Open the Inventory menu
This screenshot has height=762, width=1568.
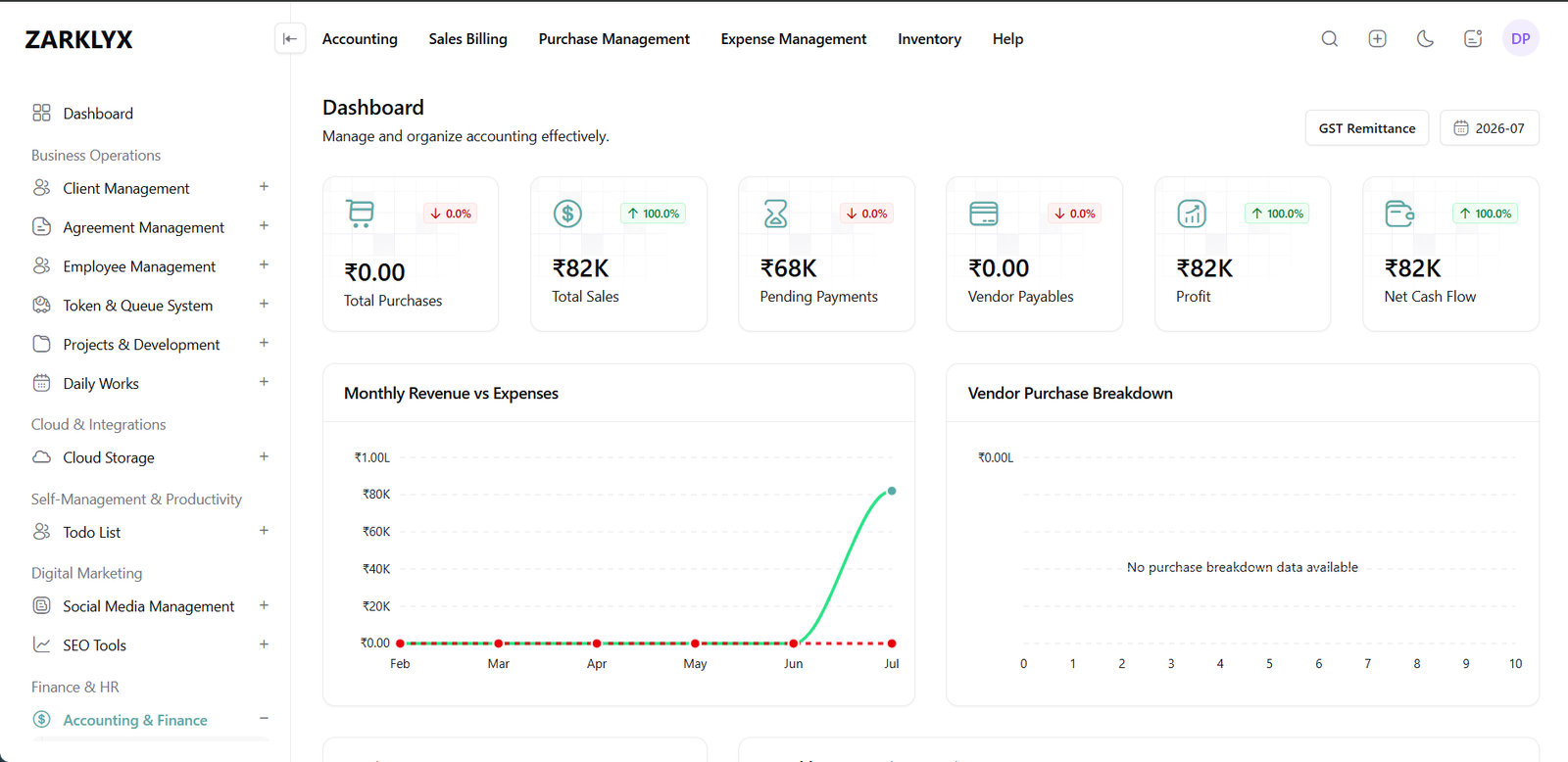pos(929,39)
